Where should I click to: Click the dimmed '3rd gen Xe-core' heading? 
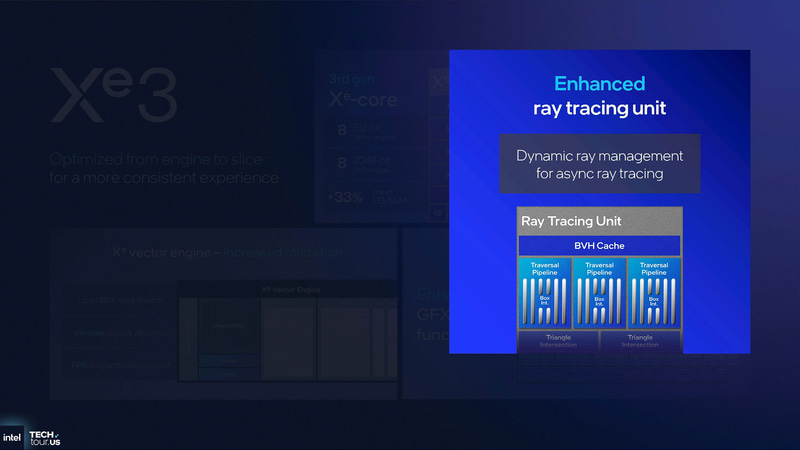point(363,92)
